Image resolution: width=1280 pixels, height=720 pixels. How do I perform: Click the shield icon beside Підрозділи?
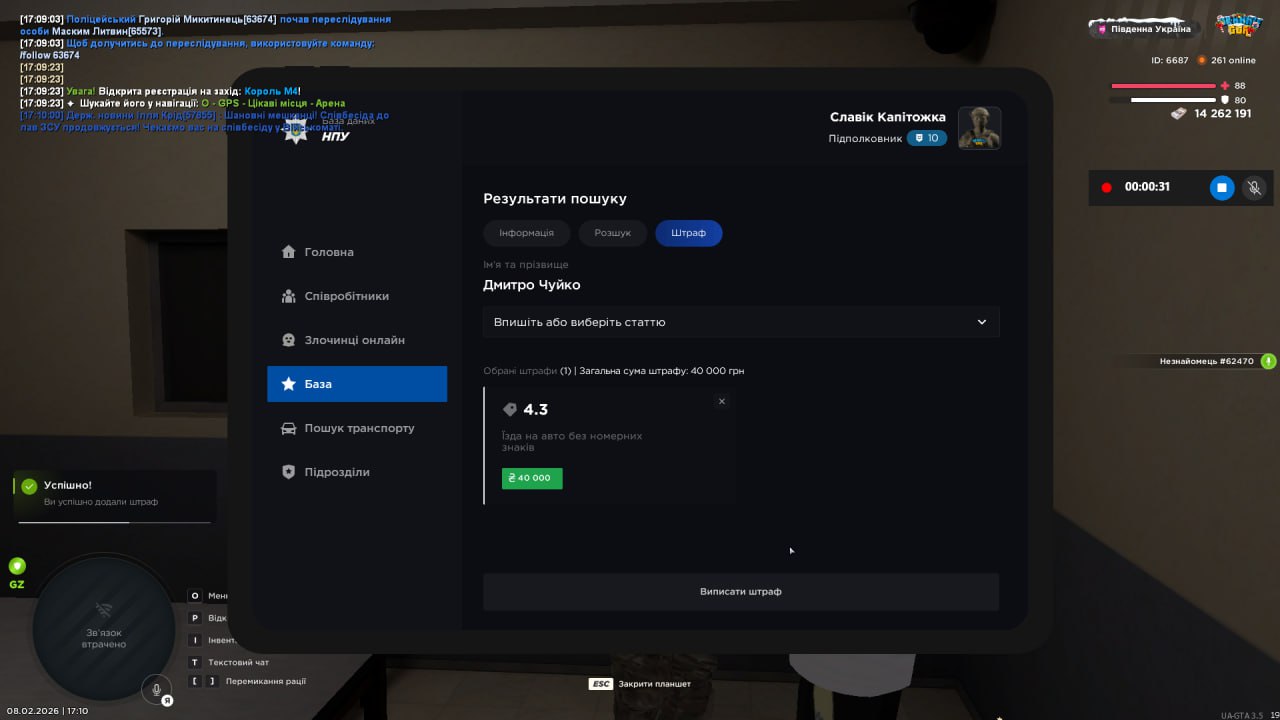pyautogui.click(x=289, y=472)
